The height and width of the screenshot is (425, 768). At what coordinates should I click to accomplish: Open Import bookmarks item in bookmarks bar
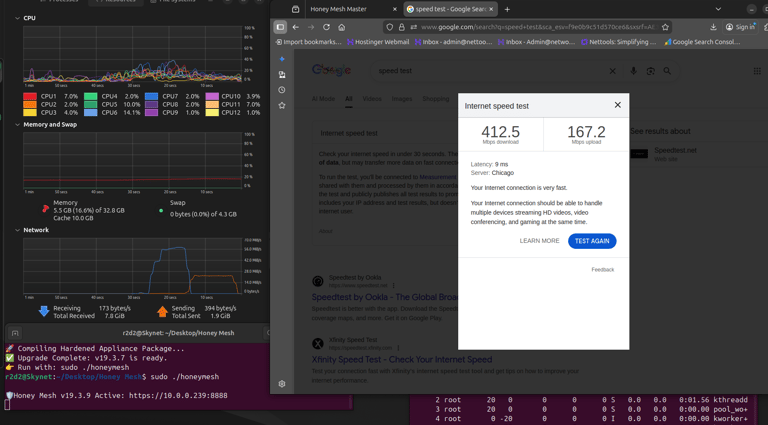(309, 42)
